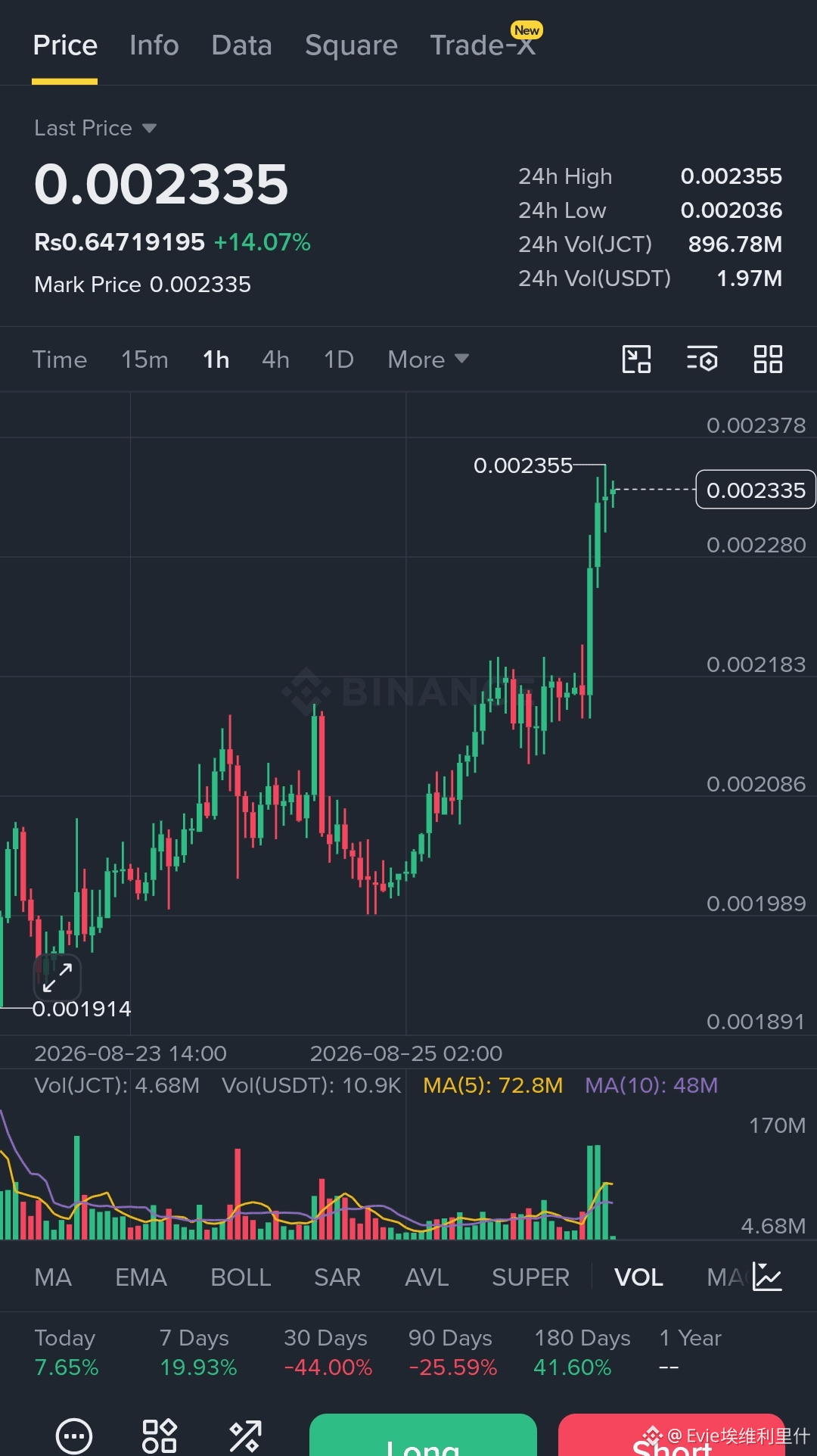Tap the 7 Days 19.93% performance
Screen dimensions: 817x1456
point(198,1352)
